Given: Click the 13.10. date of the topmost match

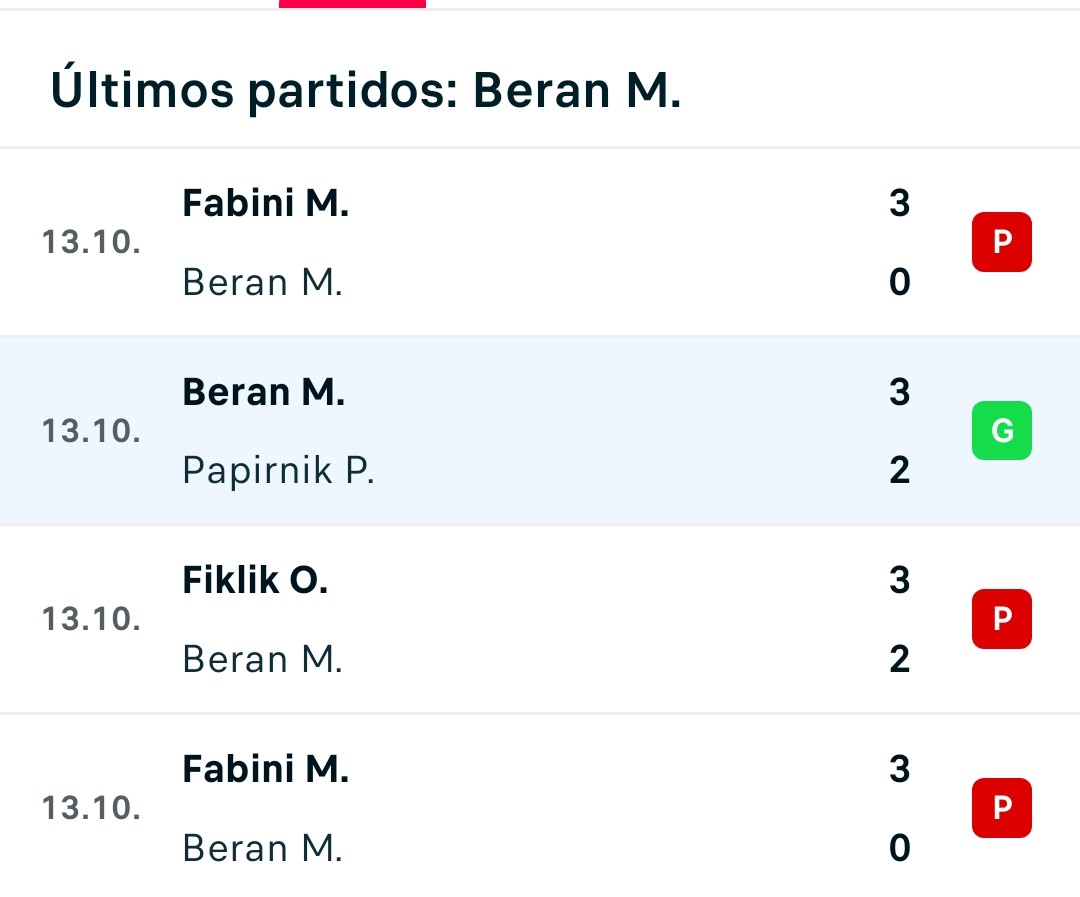Looking at the screenshot, I should tap(91, 243).
